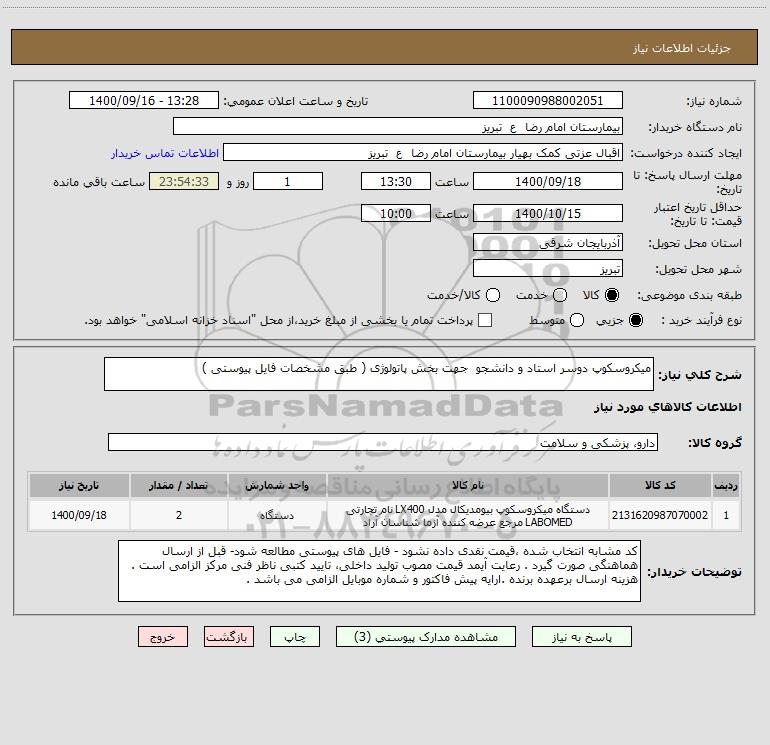Click the گروه کالا label
Viewport: 770px width, 745px height.
pos(715,443)
